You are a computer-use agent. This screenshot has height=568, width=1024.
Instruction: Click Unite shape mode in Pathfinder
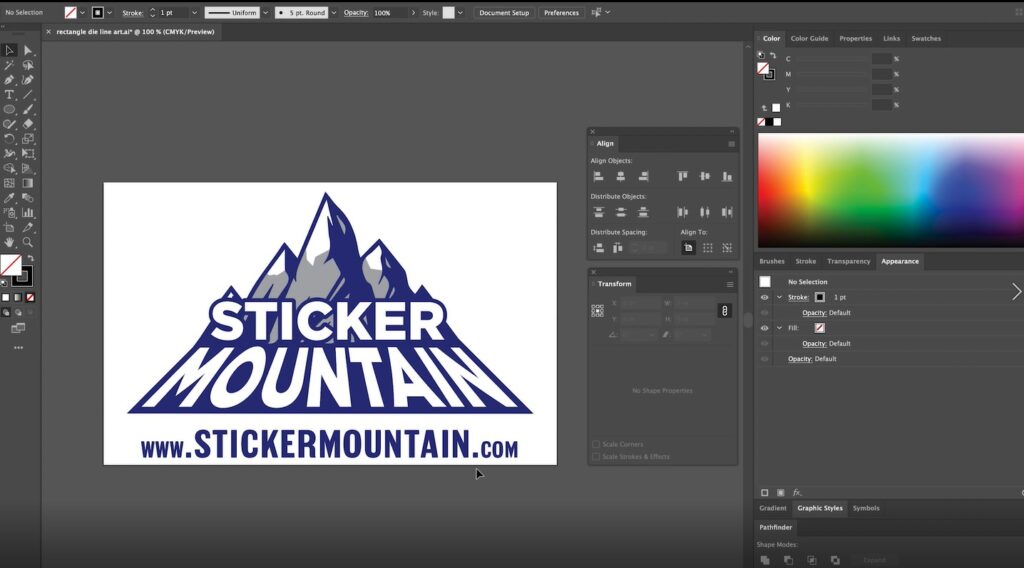(765, 560)
